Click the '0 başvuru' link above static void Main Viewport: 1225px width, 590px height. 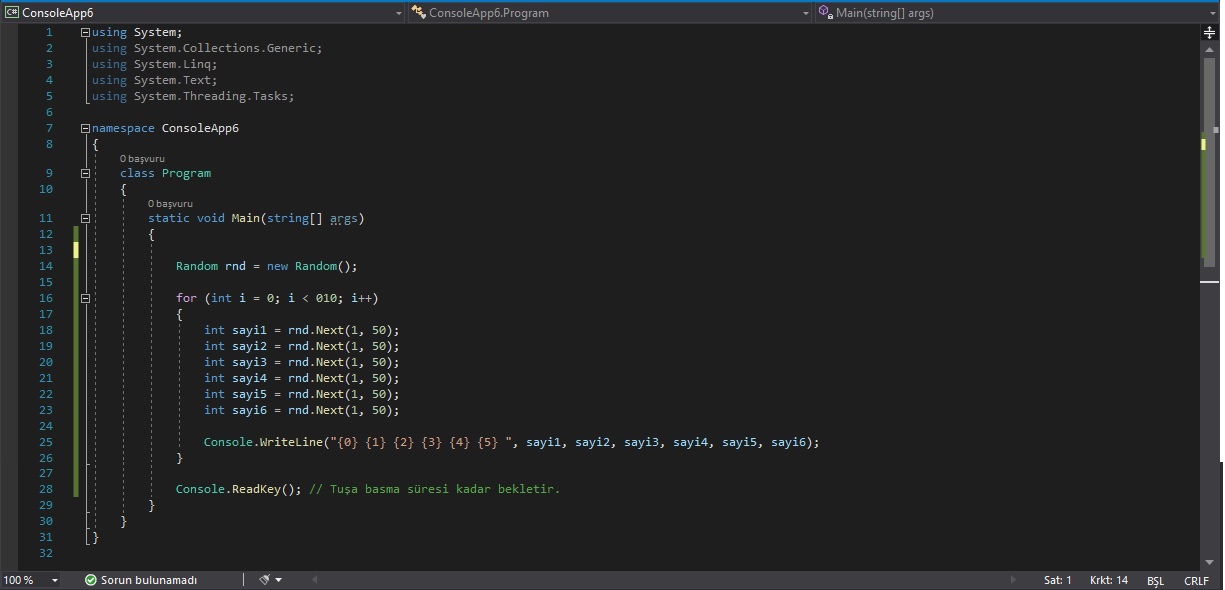170,203
